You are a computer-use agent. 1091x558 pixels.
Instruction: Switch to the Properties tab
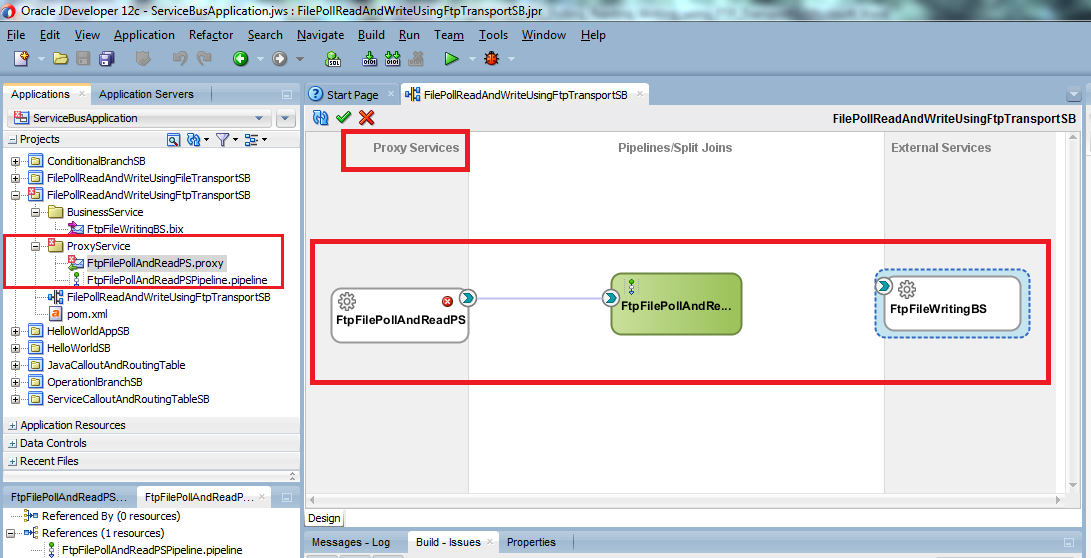tap(531, 542)
